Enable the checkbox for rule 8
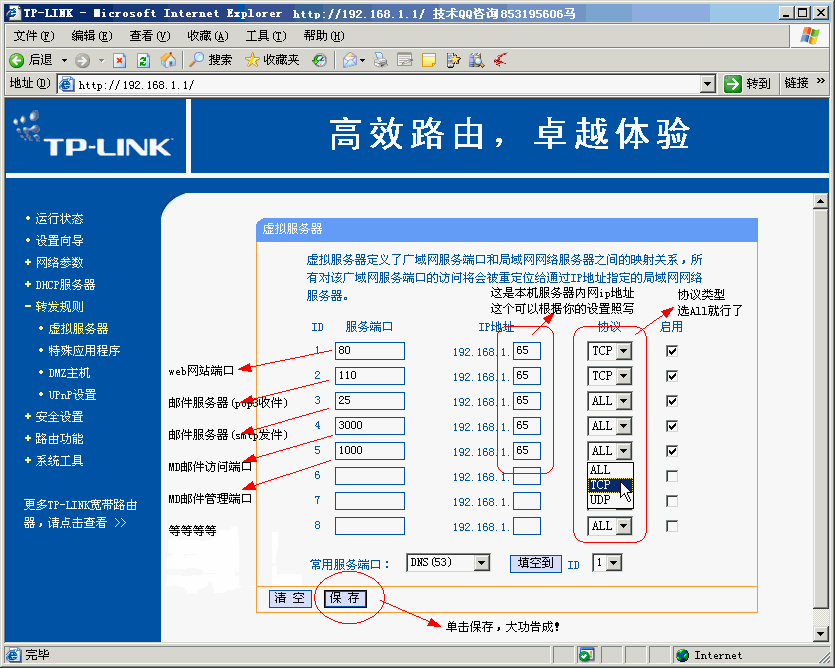This screenshot has height=668, width=835. pyautogui.click(x=672, y=526)
